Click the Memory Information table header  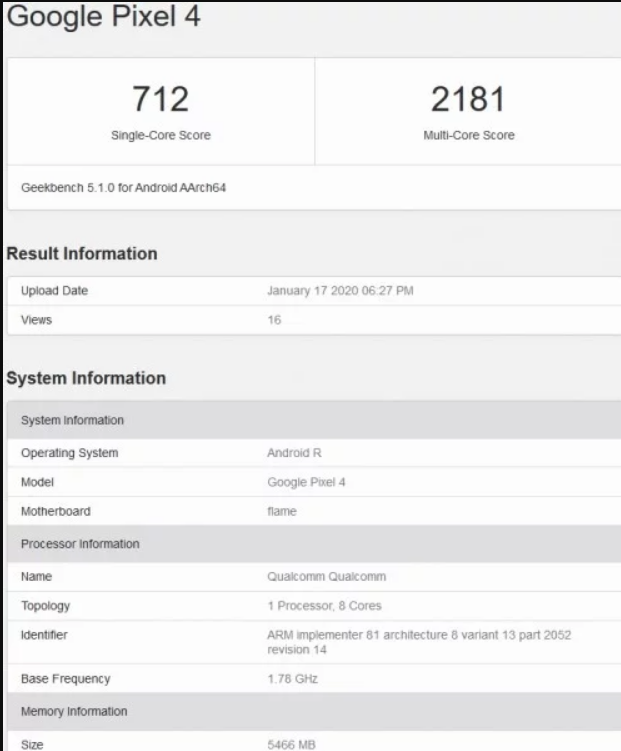pos(314,712)
